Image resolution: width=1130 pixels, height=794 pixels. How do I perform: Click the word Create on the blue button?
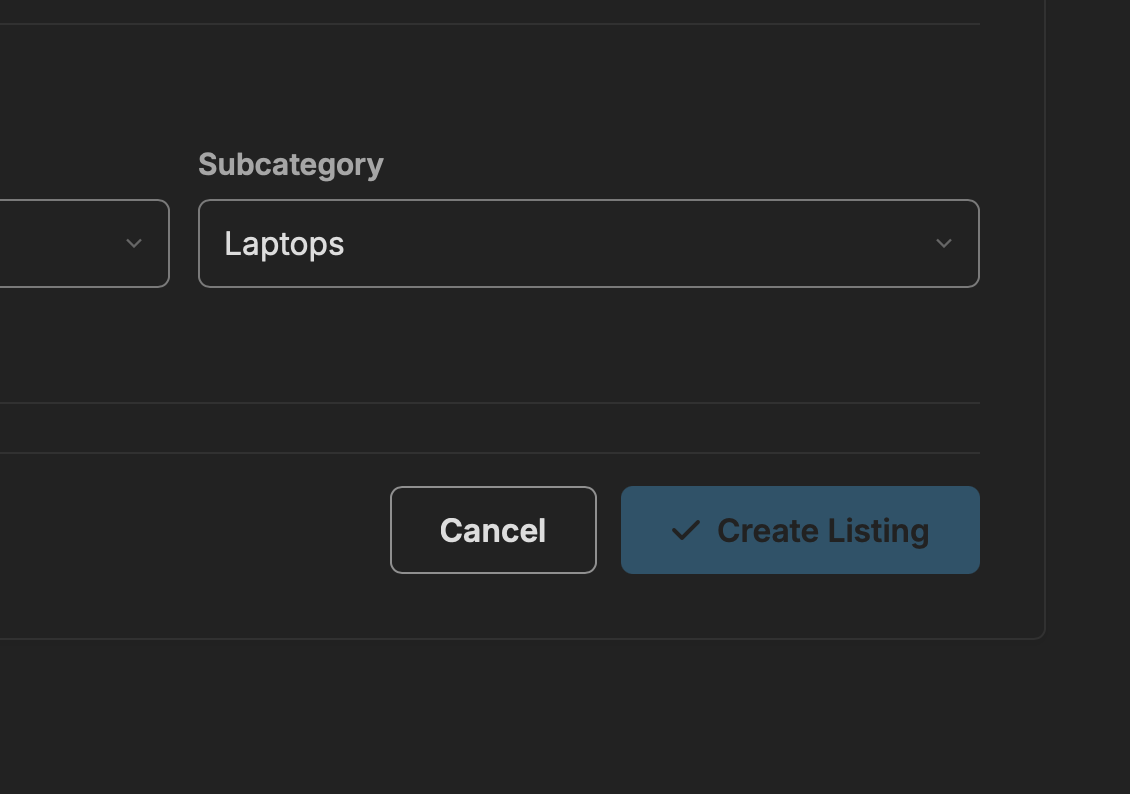pos(766,530)
